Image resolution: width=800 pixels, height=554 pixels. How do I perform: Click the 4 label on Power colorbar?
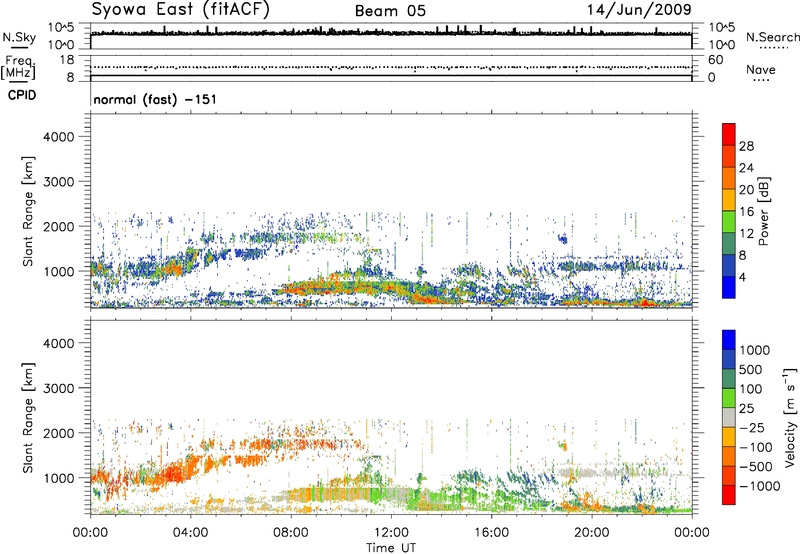(x=742, y=278)
